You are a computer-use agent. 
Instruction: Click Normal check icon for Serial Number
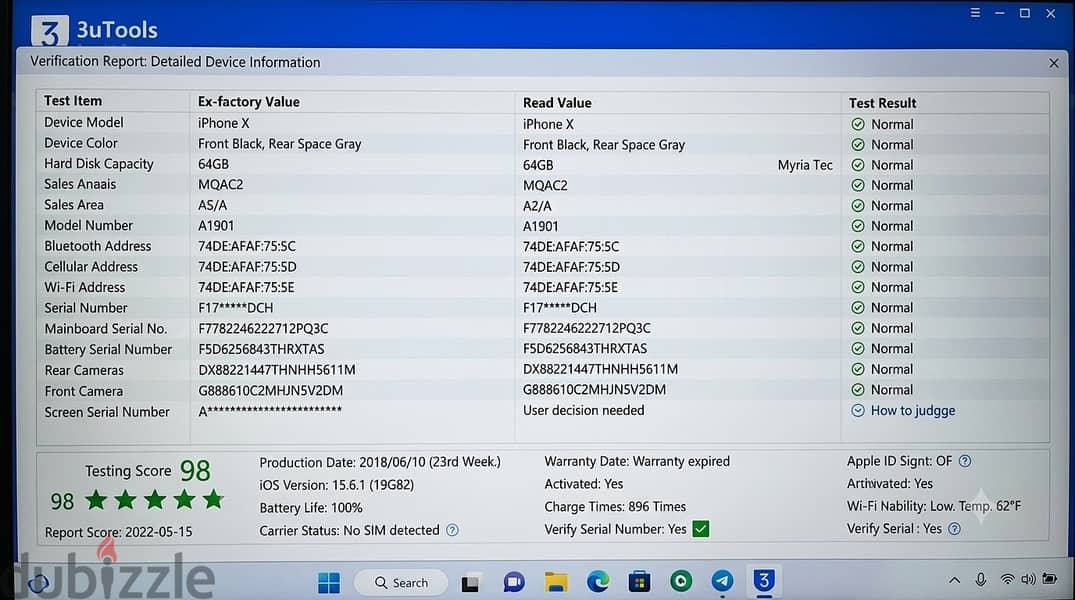coord(858,307)
